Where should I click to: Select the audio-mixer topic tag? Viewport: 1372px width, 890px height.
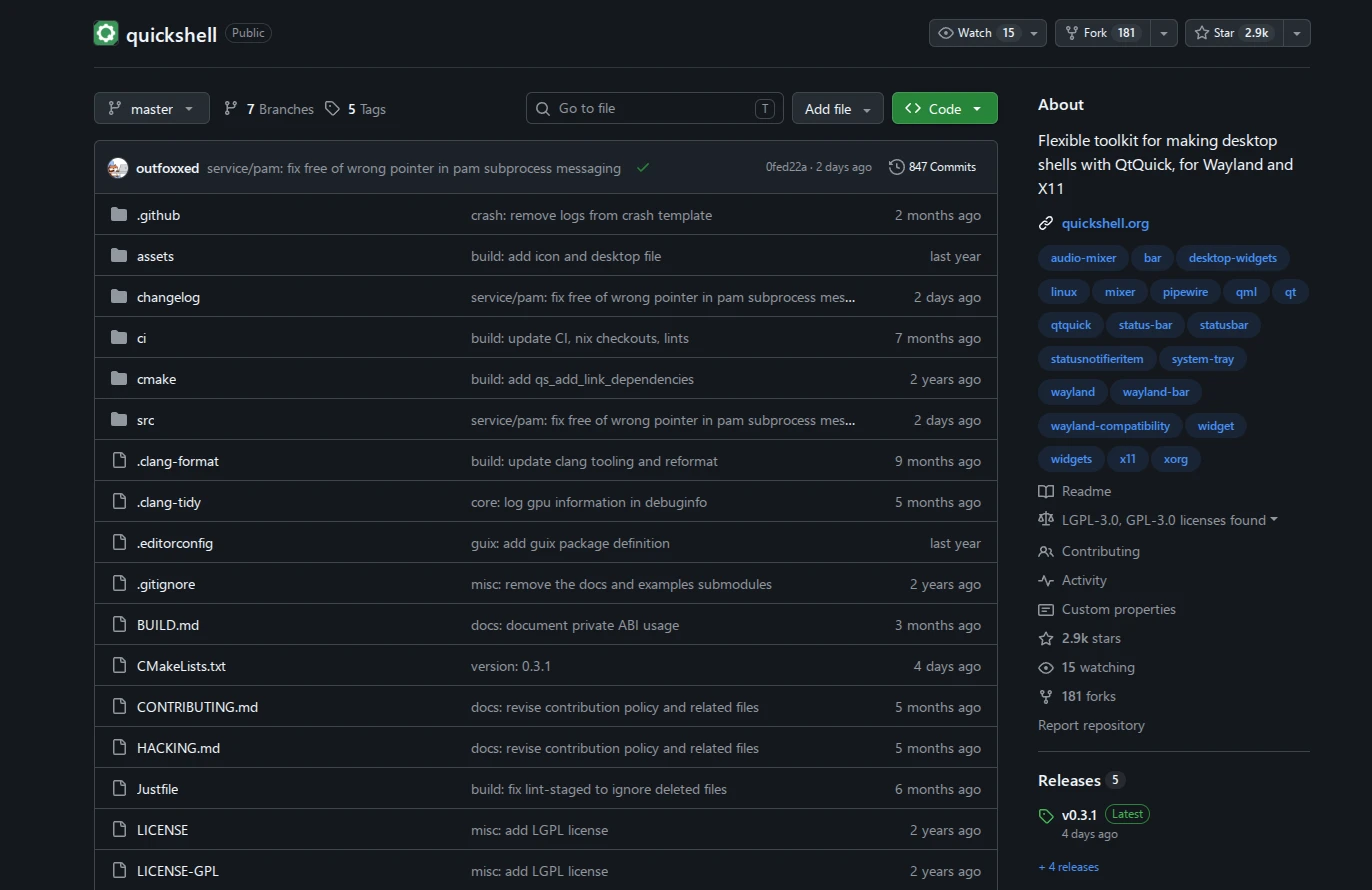(1083, 258)
